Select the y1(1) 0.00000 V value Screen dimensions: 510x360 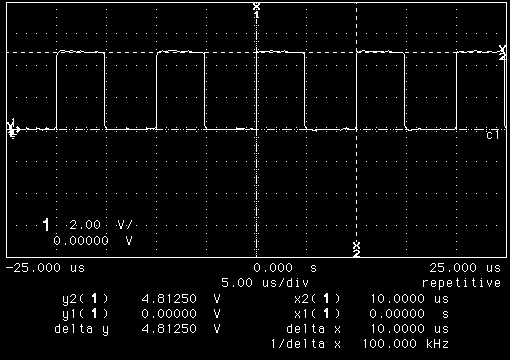(181, 314)
